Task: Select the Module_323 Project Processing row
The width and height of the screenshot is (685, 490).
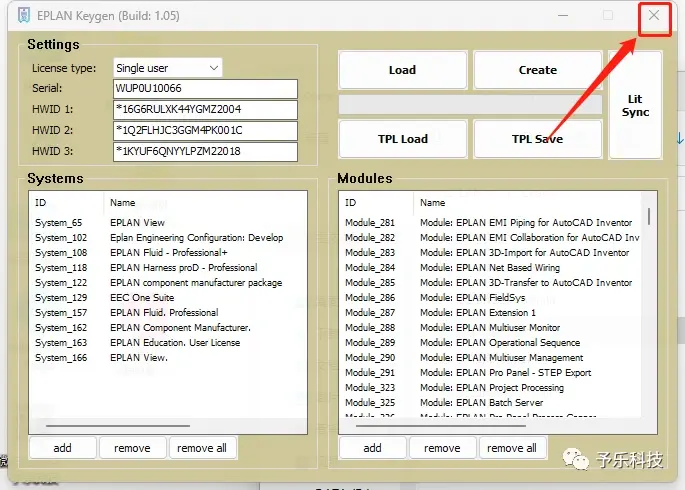Action: (490, 387)
